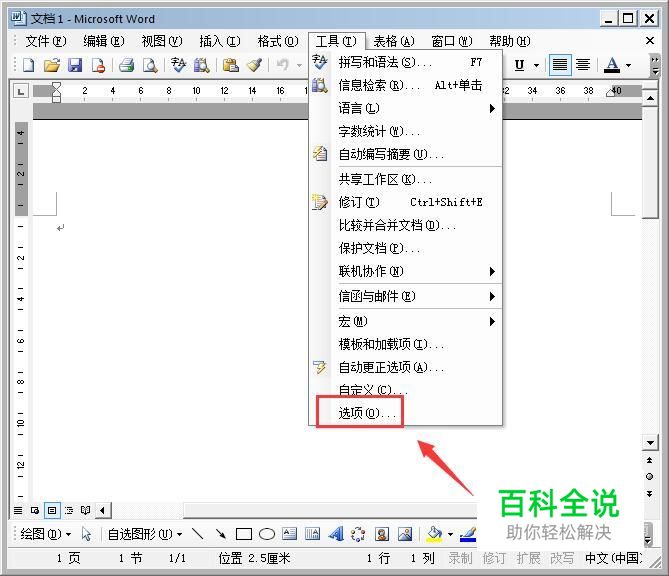
Task: Open the Insert menu
Action: pyautogui.click(x=220, y=41)
